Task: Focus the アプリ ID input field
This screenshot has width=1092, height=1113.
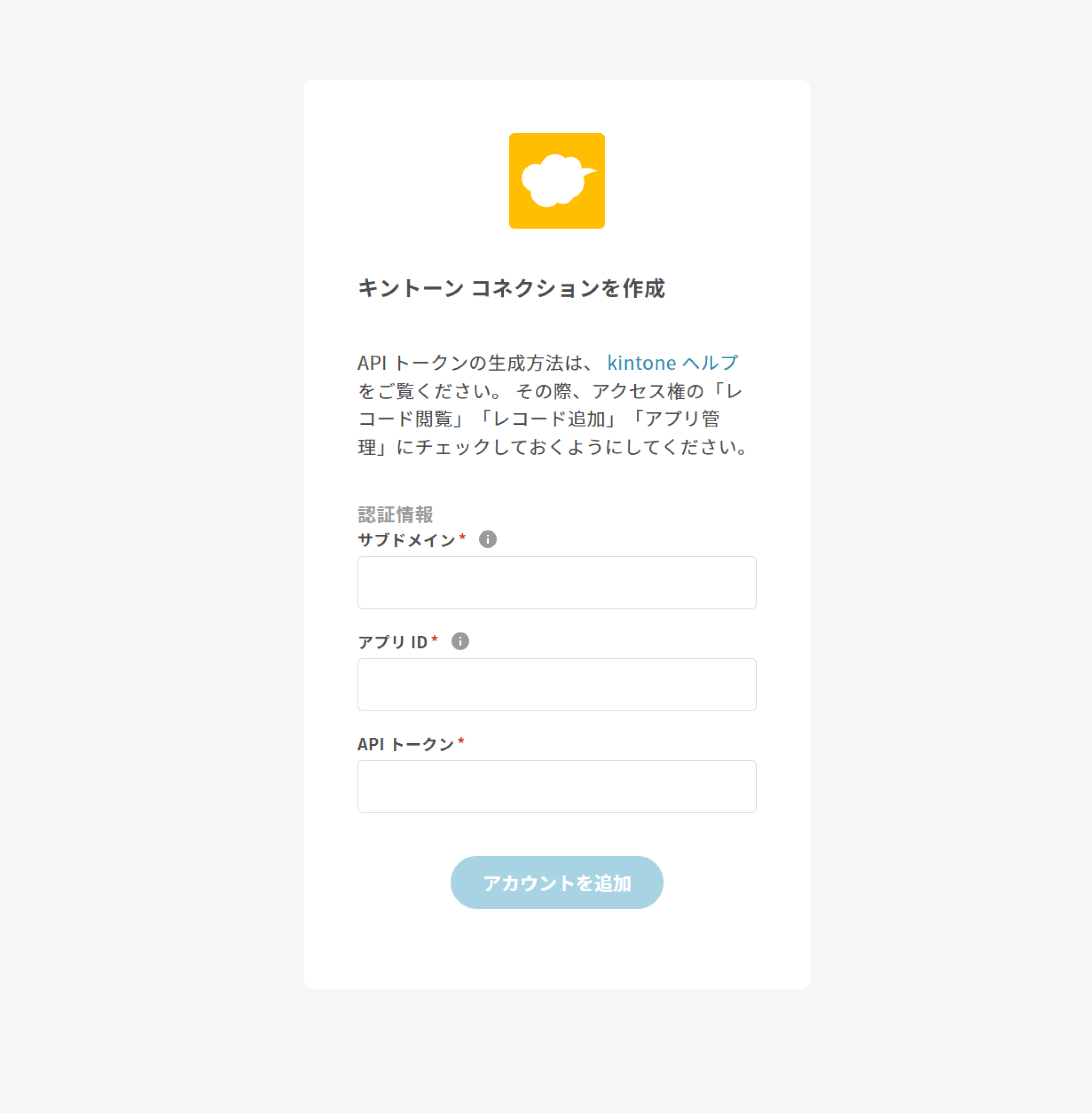Action: click(556, 685)
